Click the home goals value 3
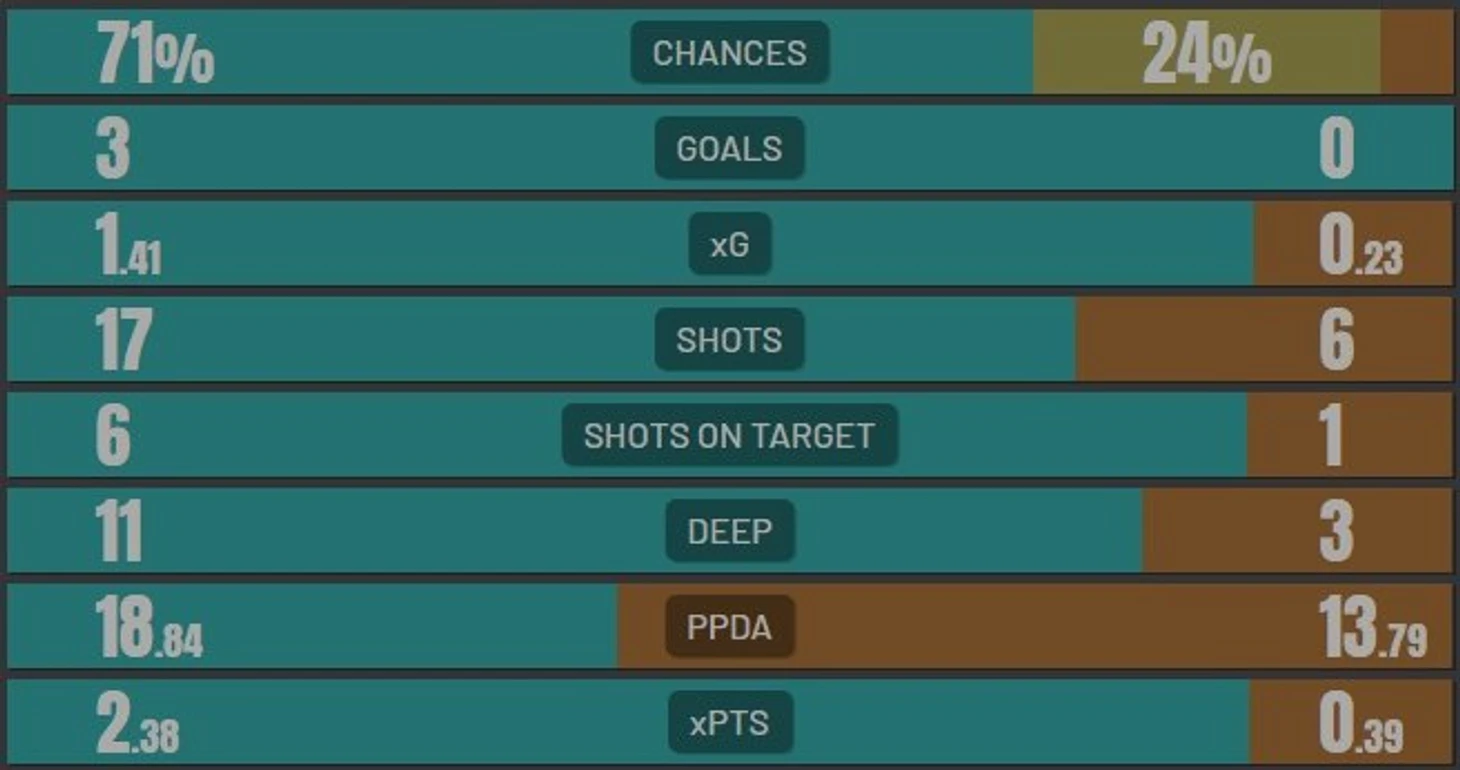Screen dimensions: 1460x770 (x=113, y=149)
